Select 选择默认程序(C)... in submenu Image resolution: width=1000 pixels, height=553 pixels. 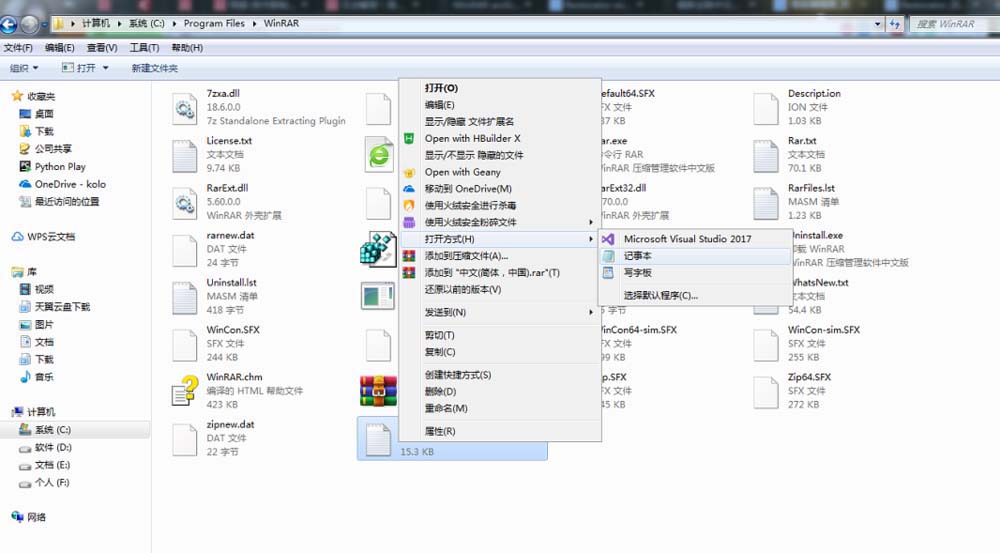[x=695, y=295]
